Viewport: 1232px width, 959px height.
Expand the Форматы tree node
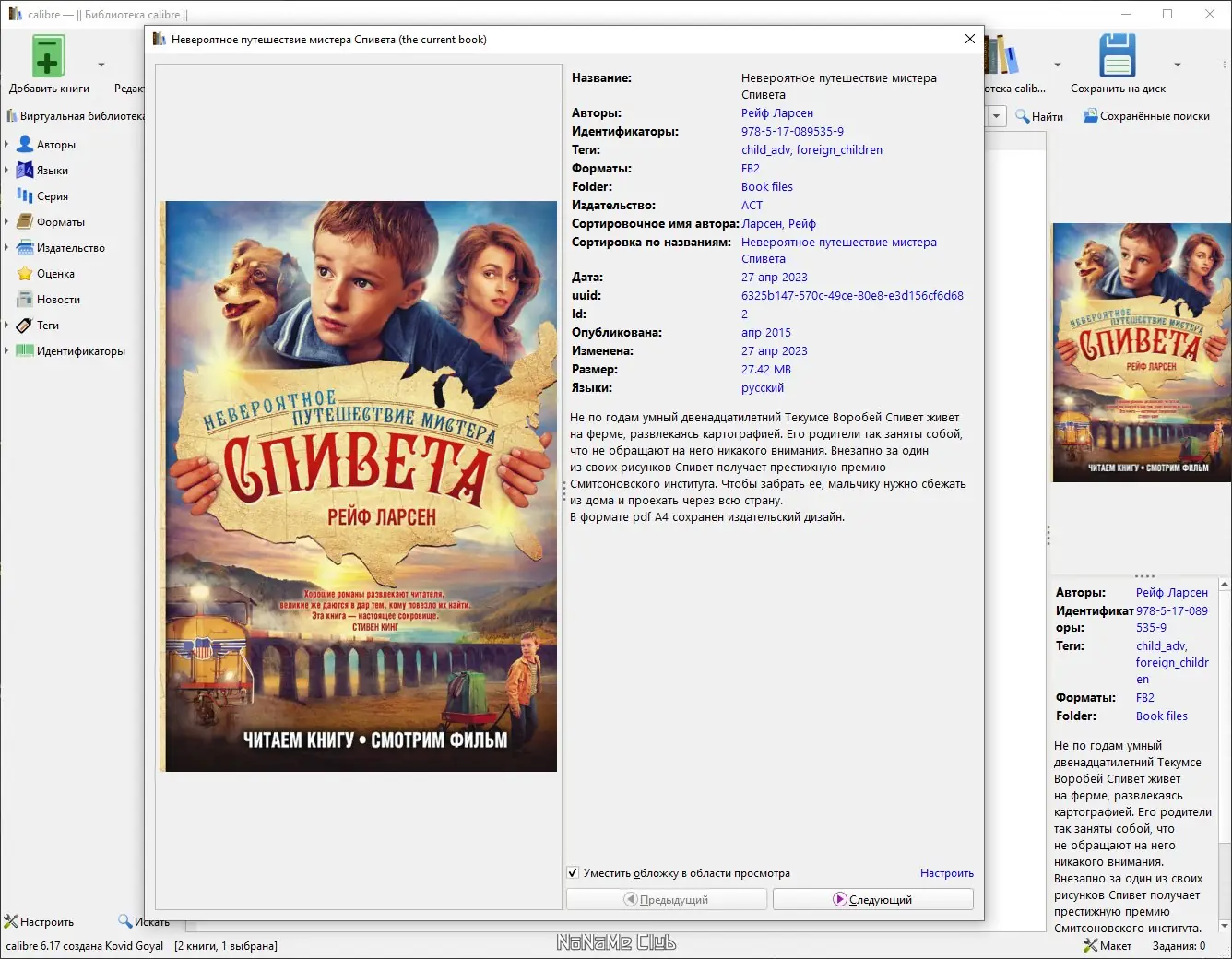(6, 221)
